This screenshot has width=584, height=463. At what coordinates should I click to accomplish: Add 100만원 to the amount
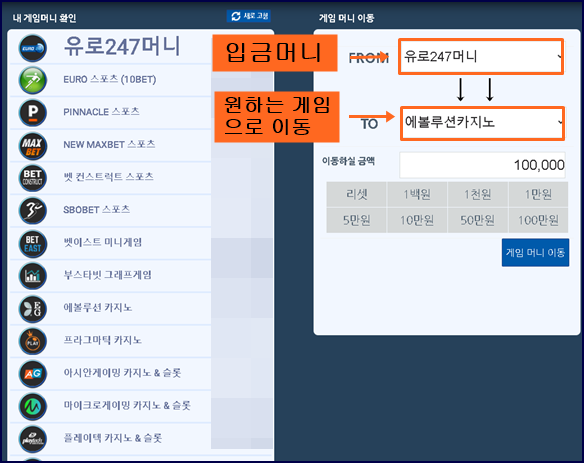(x=538, y=220)
